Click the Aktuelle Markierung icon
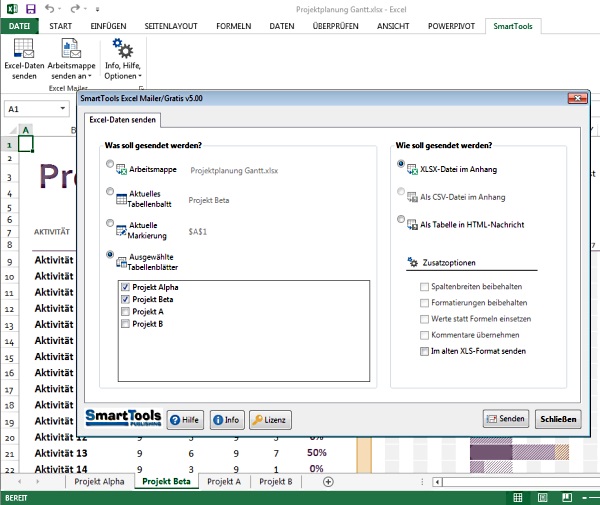 [121, 230]
